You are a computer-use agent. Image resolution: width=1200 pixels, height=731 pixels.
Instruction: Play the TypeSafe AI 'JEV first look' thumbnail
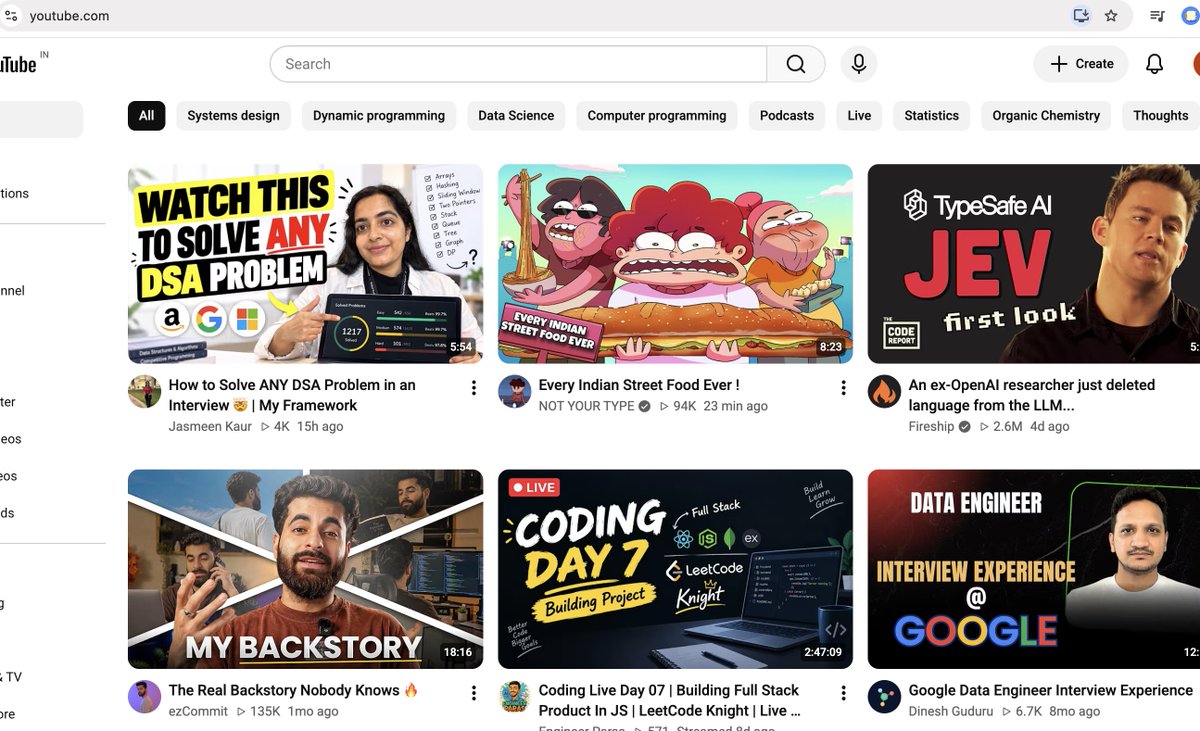tap(1034, 264)
